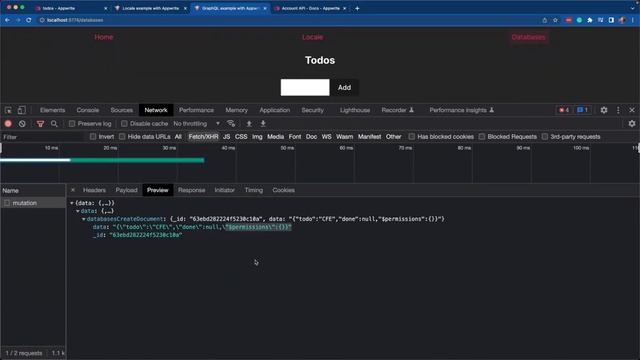Bookmark this page with star icon
640x360 pixels.
tap(555, 20)
